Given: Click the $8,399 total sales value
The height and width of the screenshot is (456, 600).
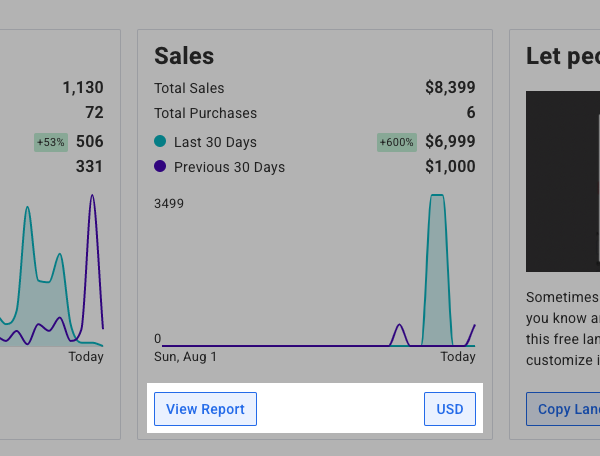Looking at the screenshot, I should click(450, 88).
